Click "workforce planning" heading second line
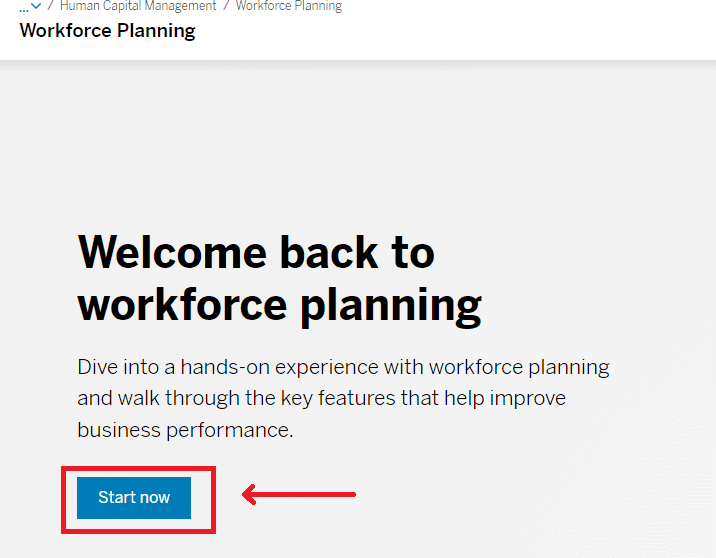This screenshot has width=716, height=558. click(x=279, y=303)
